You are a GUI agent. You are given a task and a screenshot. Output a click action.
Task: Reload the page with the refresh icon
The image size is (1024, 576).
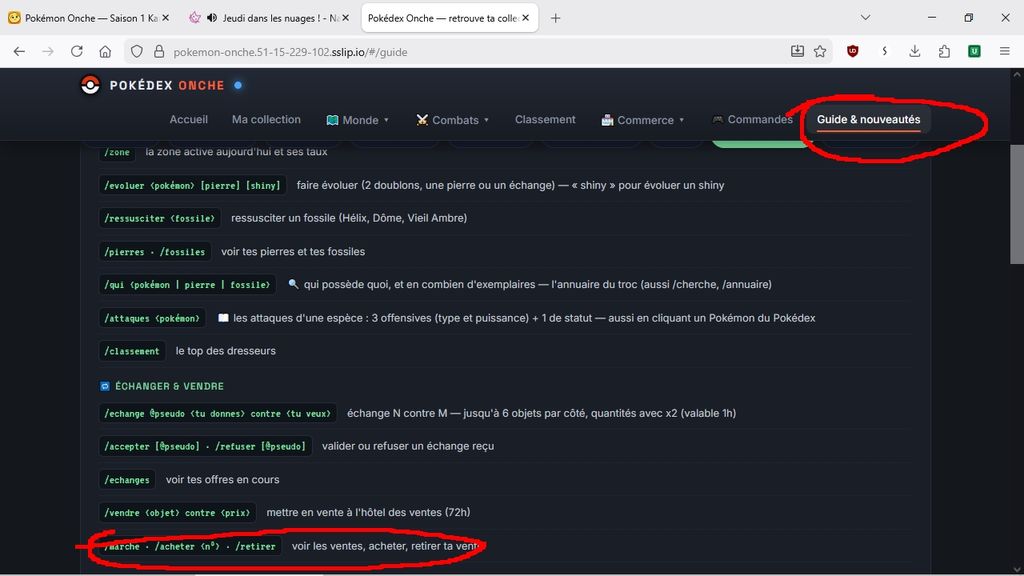point(76,52)
